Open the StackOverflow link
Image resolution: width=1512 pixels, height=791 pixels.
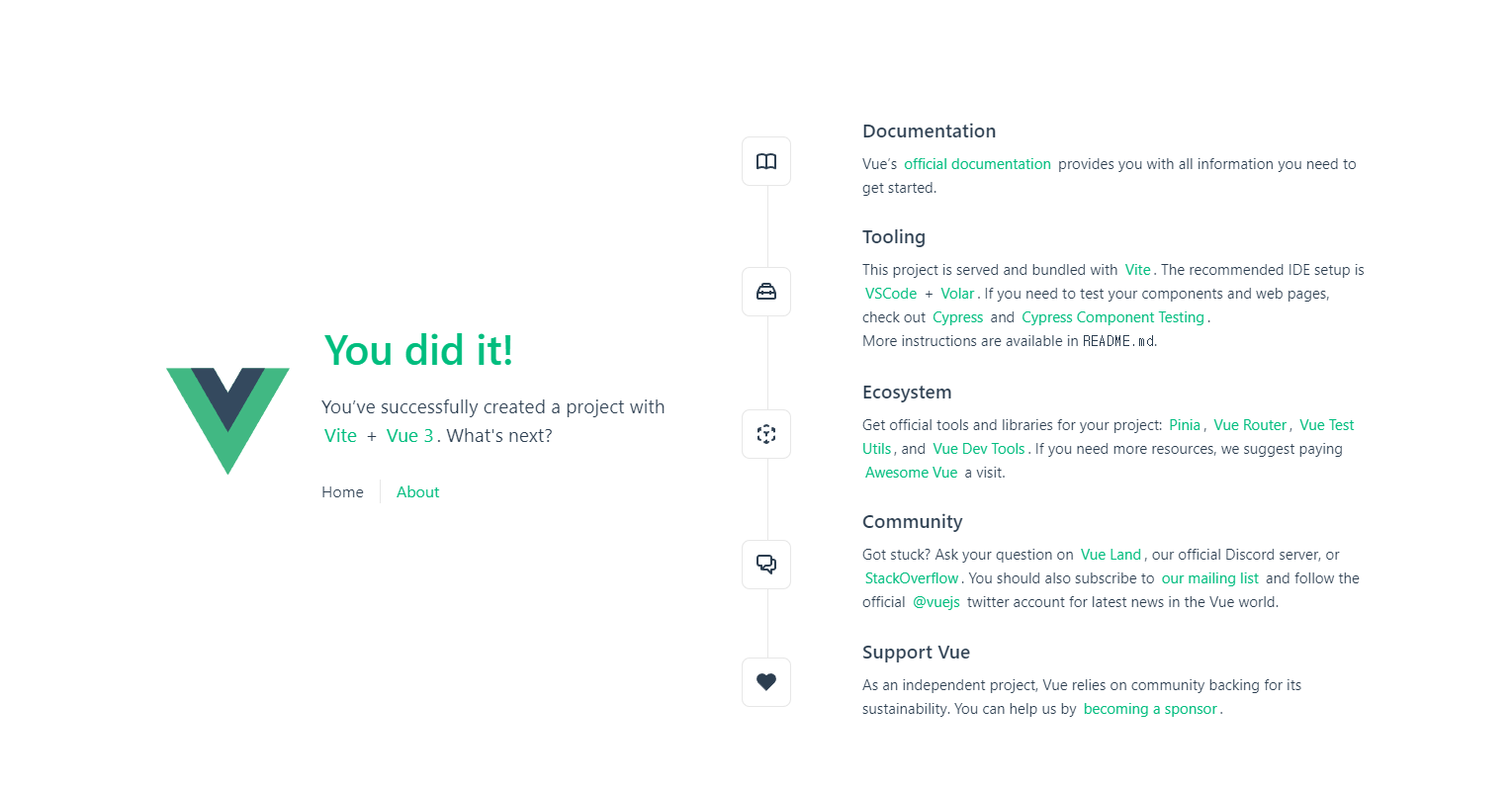(912, 578)
